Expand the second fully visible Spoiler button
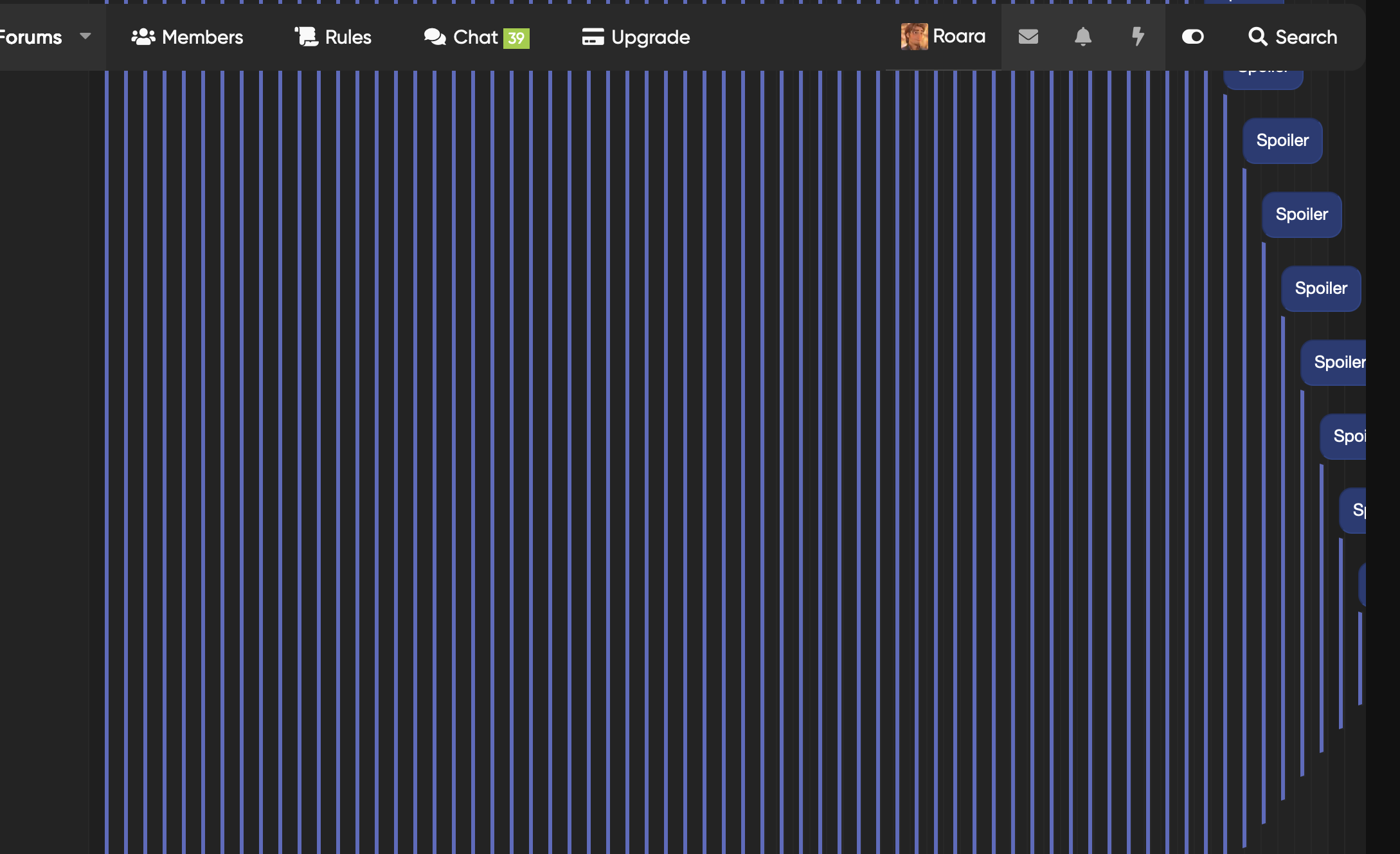This screenshot has height=854, width=1400. coord(1302,215)
